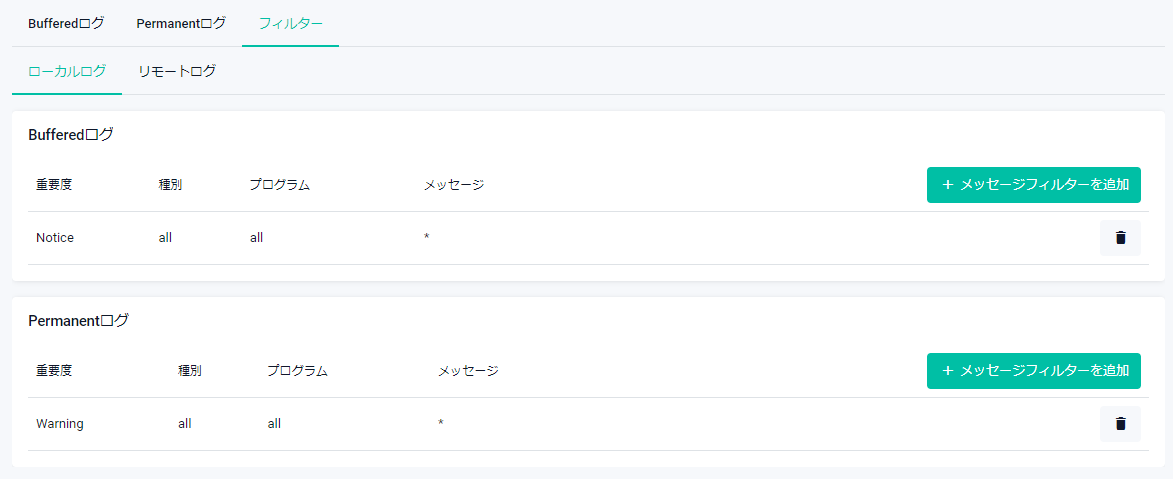The image size is (1173, 479).
Task: Click the Permanentログ section heading
Action: [78, 321]
